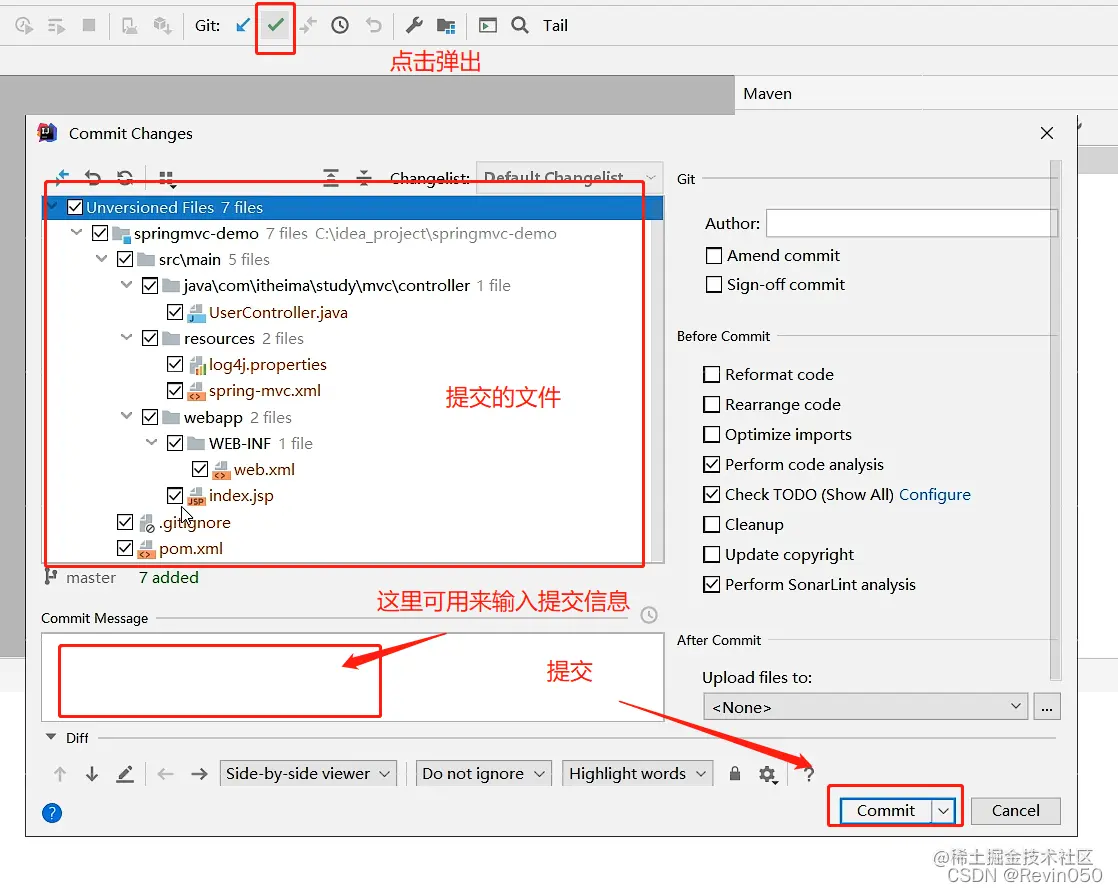
Task: Uncheck the UserController.java checkbox
Action: [175, 312]
